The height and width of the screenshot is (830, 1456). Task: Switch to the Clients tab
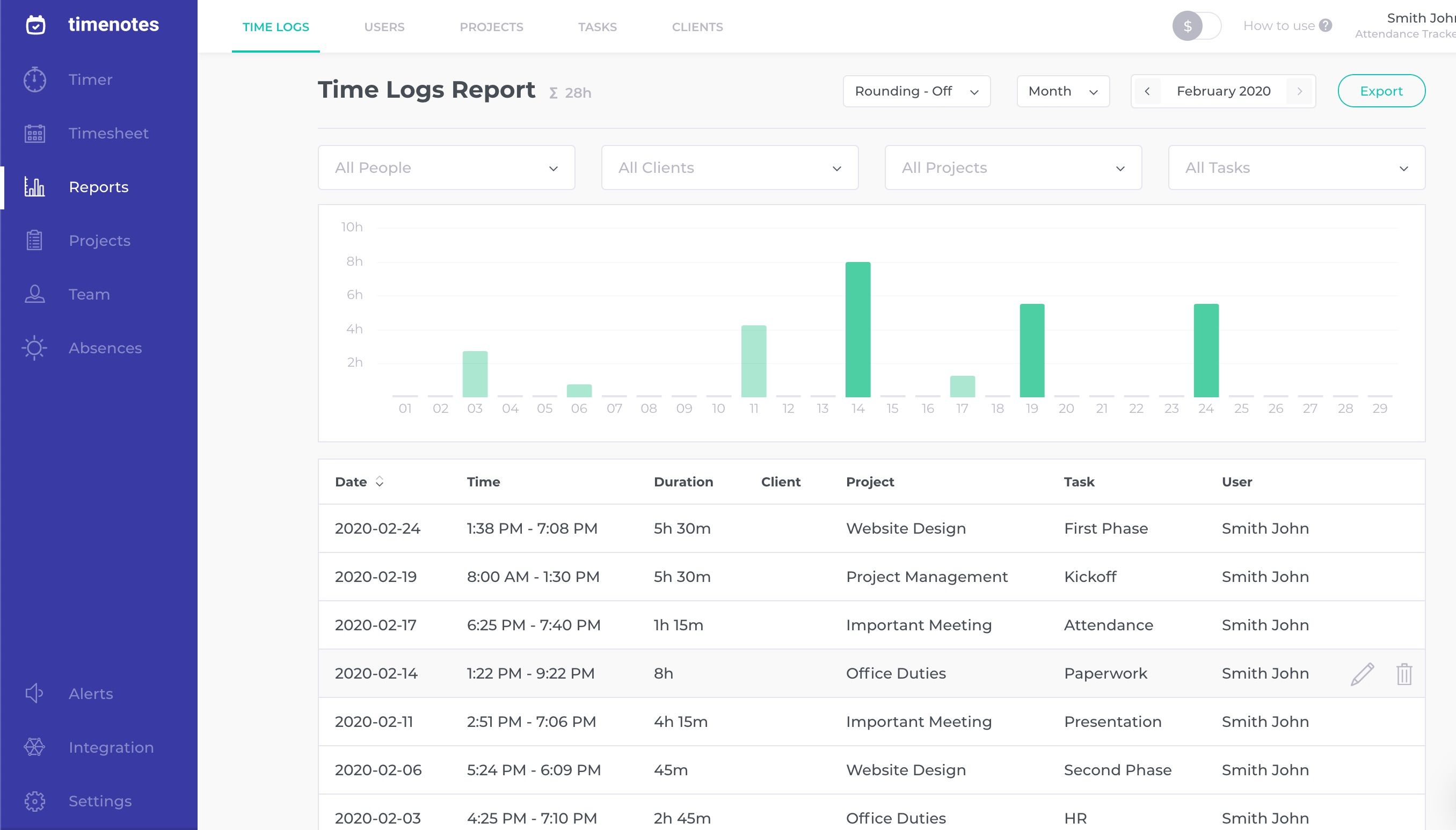[697, 27]
